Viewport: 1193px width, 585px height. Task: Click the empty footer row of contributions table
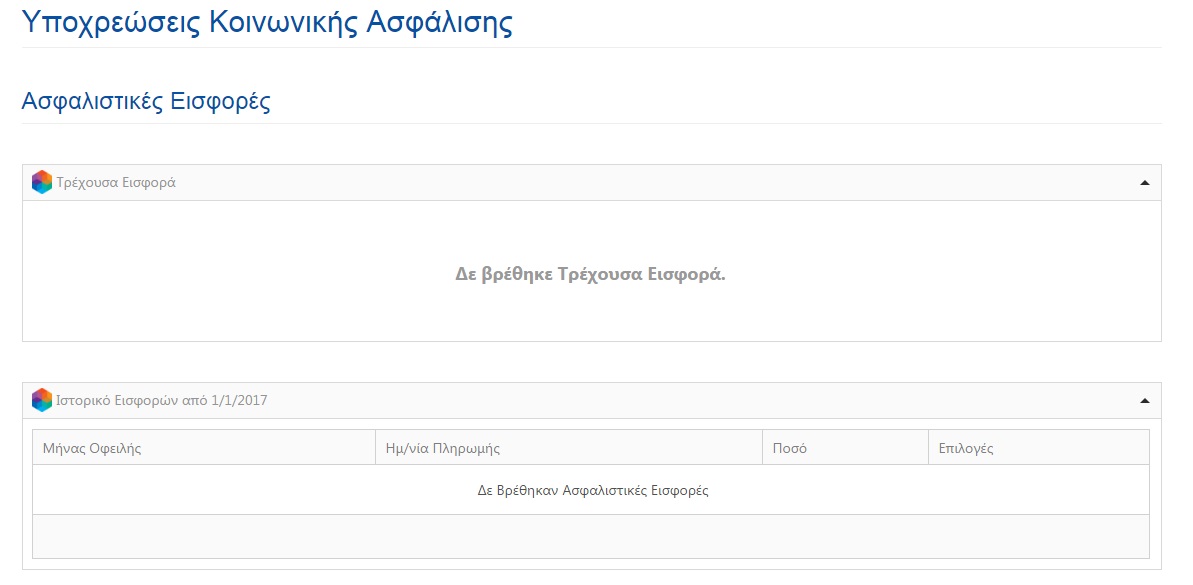590,536
